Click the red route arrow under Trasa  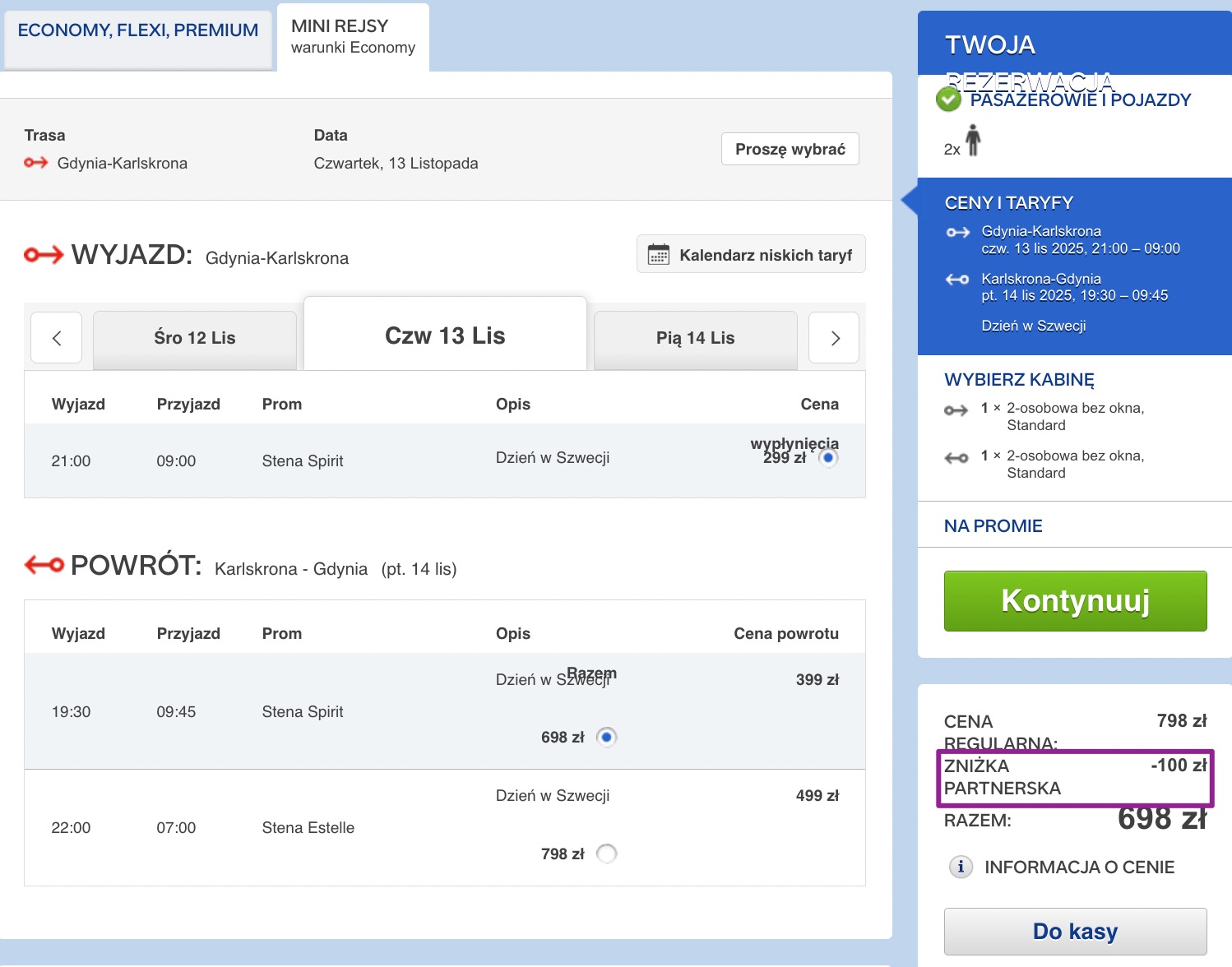(36, 163)
